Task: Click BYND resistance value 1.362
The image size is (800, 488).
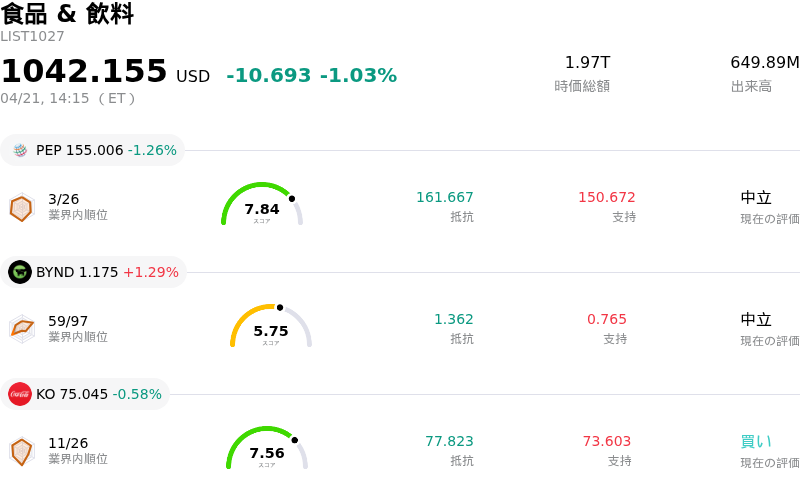Action: [x=453, y=319]
